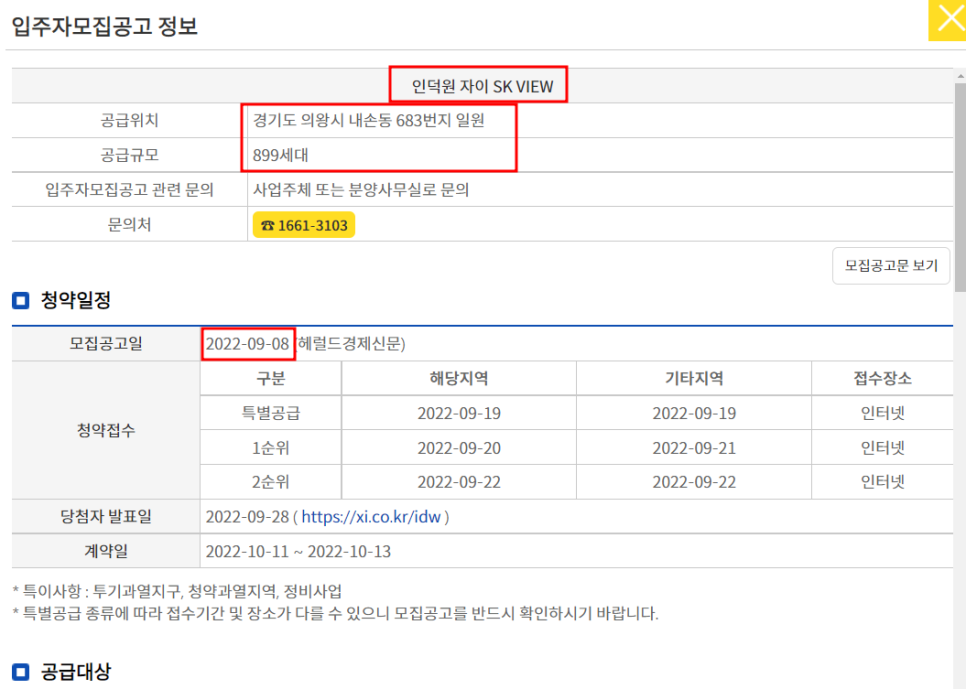Click the 특이사항 note line

pos(177,592)
